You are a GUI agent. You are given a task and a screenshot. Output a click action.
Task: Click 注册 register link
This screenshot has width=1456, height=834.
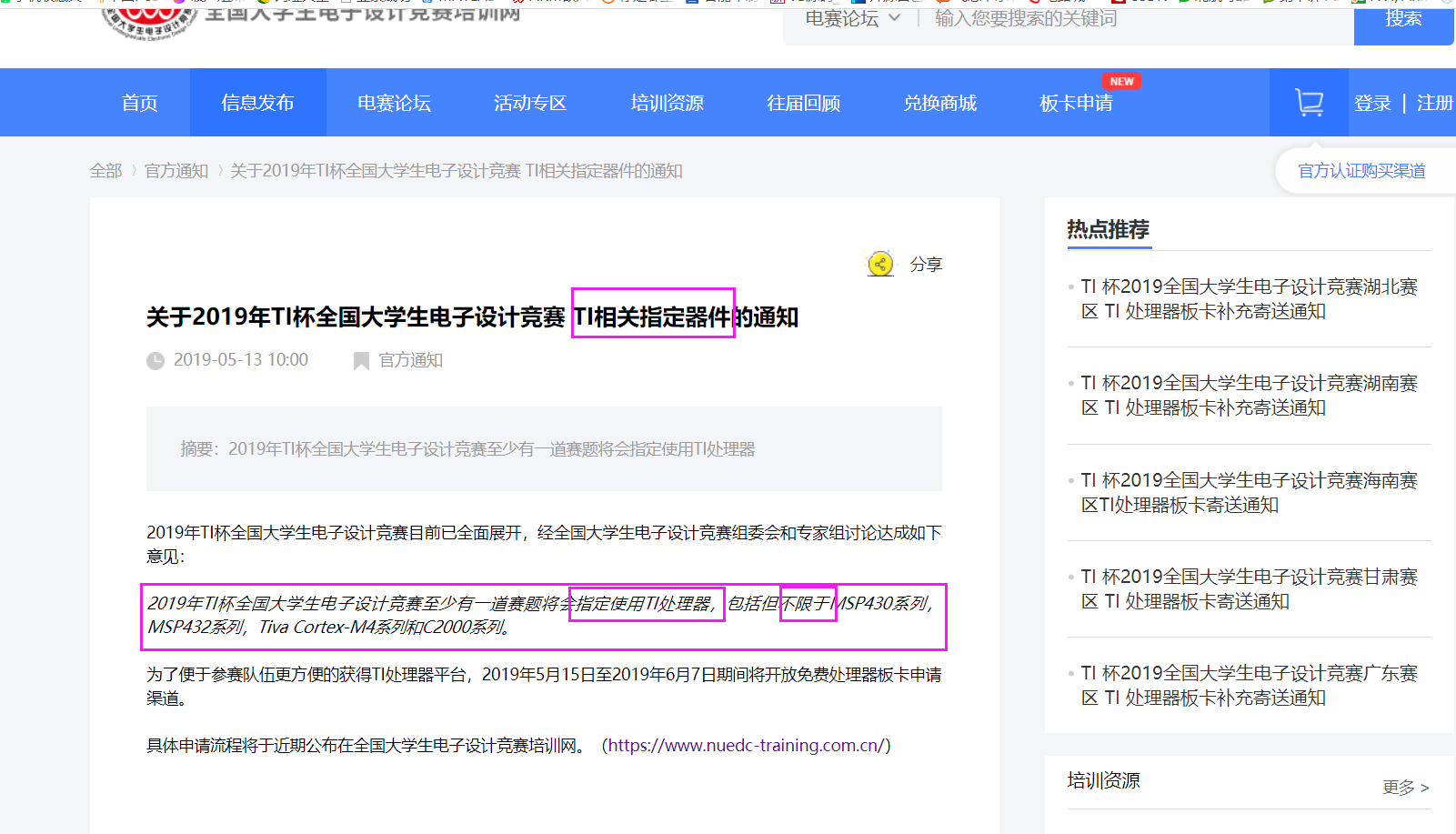click(x=1435, y=104)
